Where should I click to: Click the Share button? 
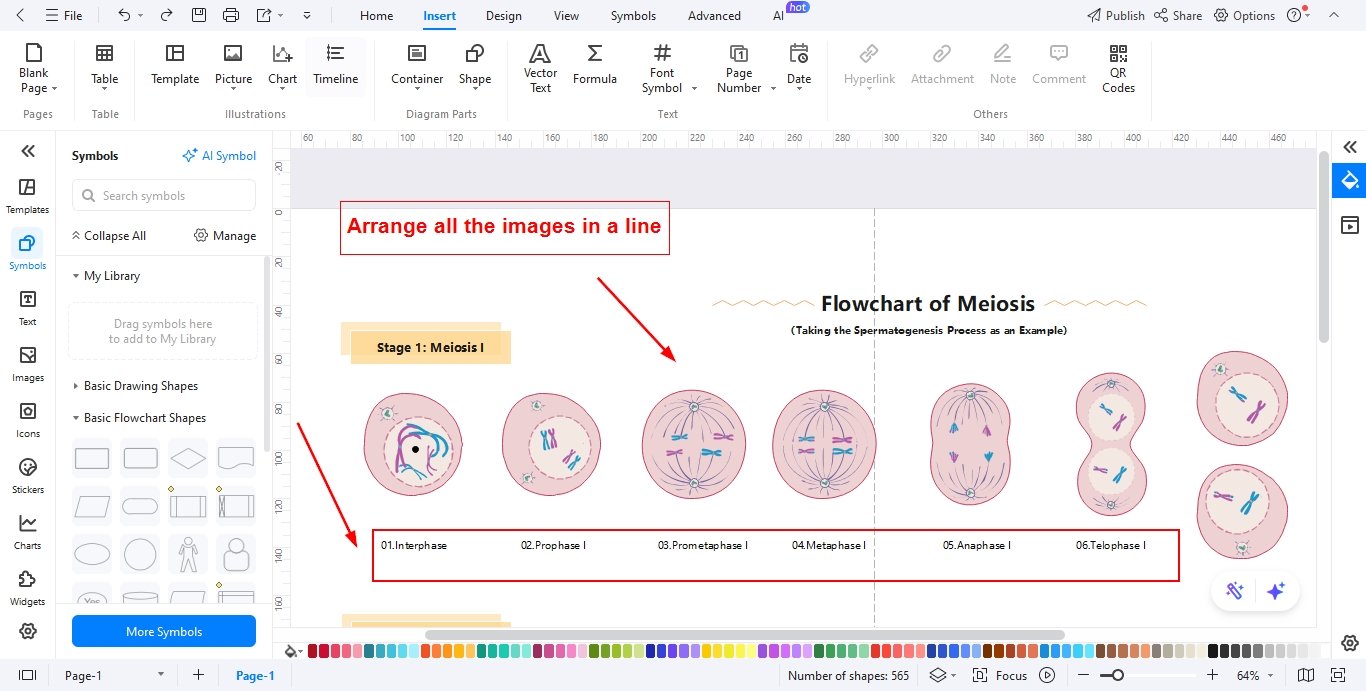[x=1178, y=16]
